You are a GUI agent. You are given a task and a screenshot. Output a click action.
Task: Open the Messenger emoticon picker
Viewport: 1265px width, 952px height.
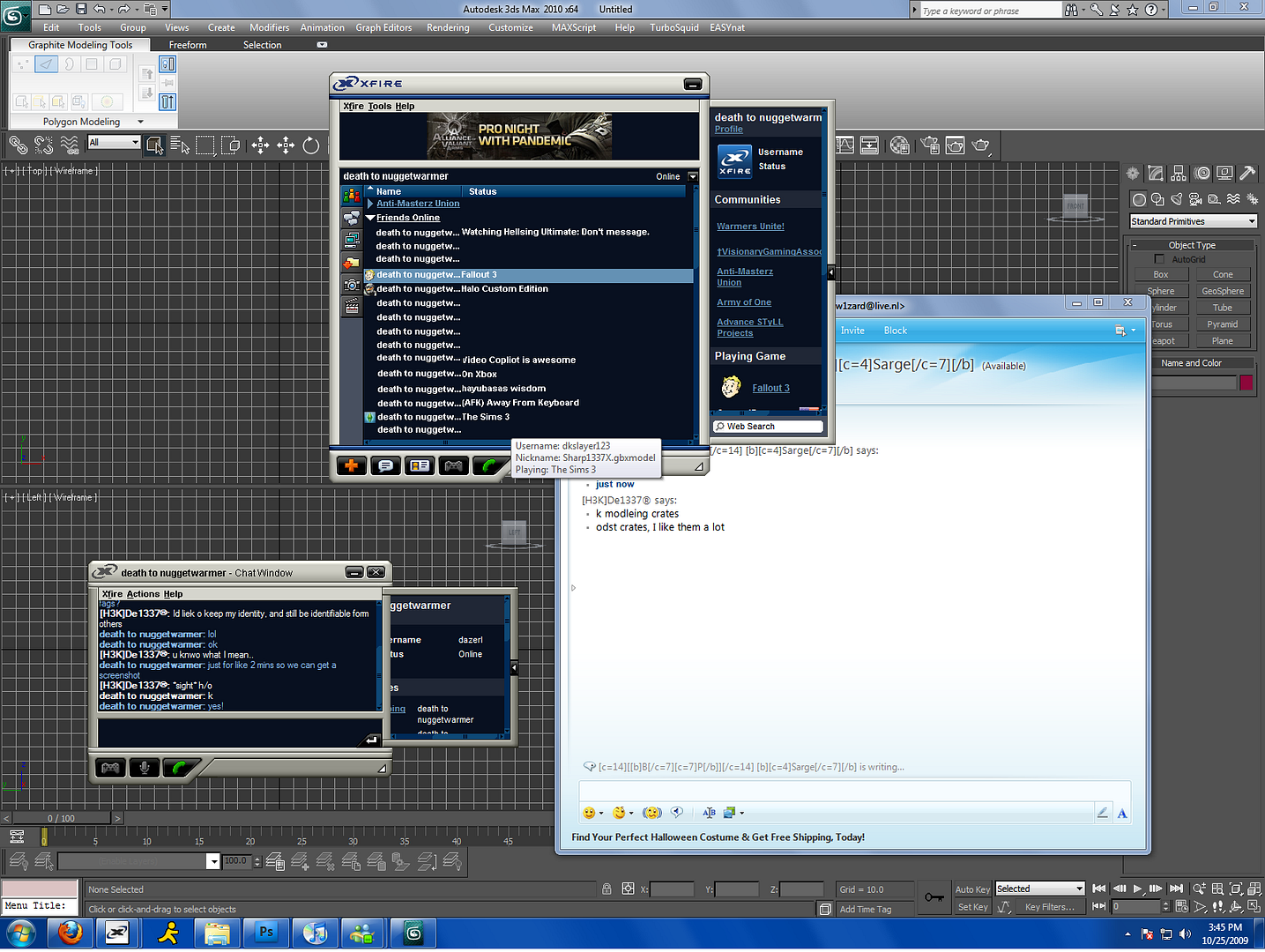coord(592,813)
